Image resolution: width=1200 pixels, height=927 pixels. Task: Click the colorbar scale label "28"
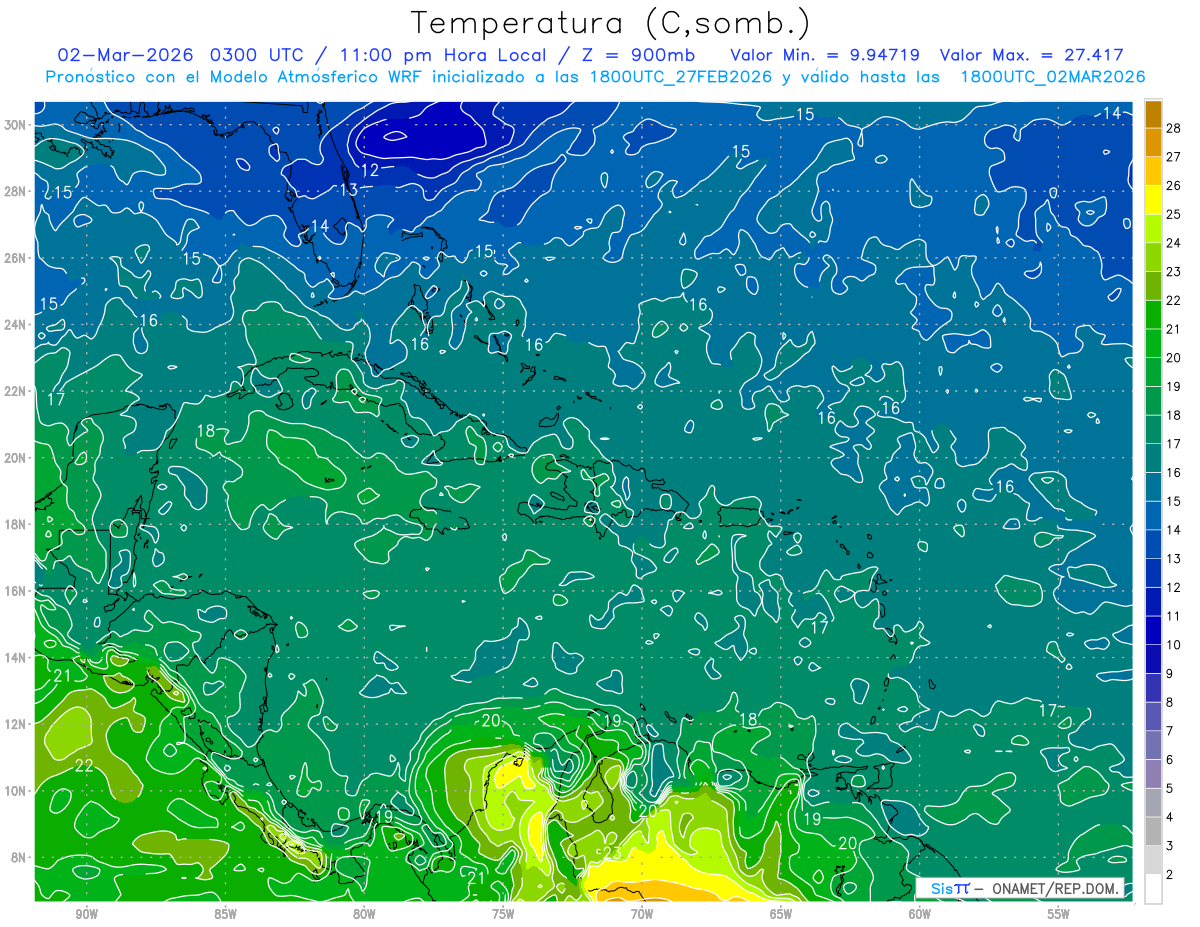1174,128
